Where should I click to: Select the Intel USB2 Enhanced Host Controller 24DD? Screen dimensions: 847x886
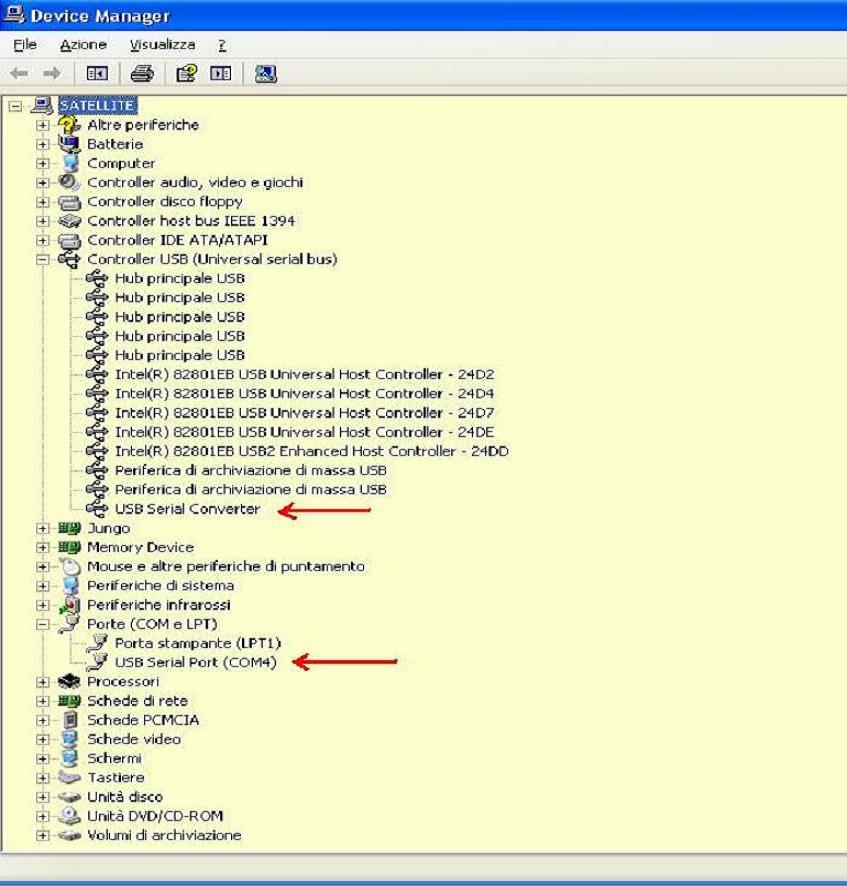(x=311, y=451)
